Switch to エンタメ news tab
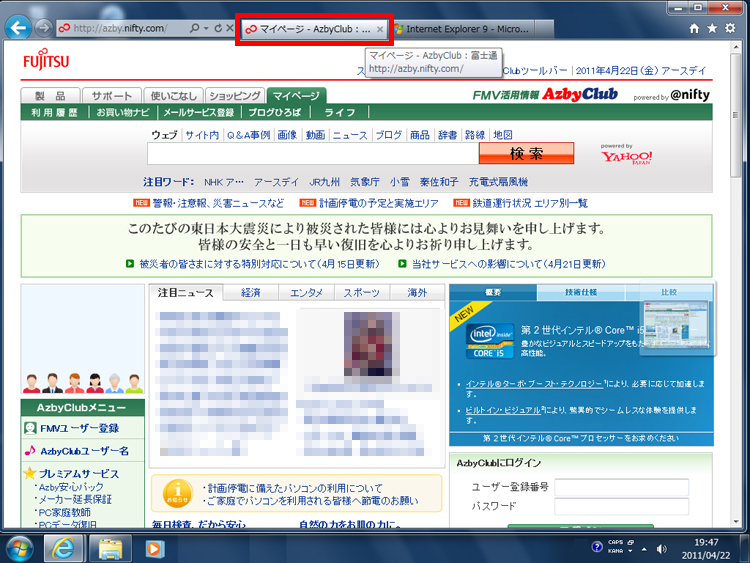 click(306, 293)
